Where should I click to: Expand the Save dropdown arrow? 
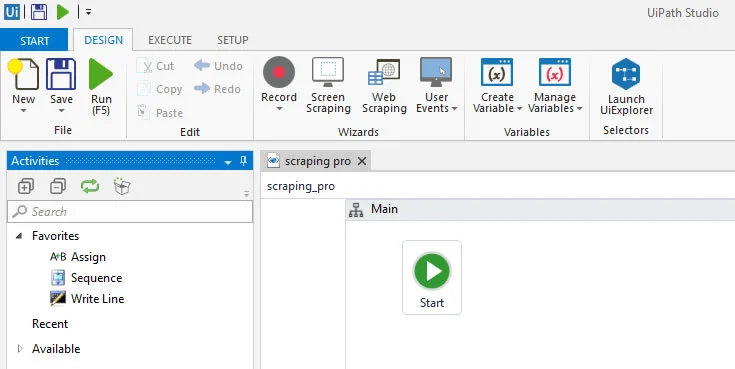pyautogui.click(x=61, y=111)
